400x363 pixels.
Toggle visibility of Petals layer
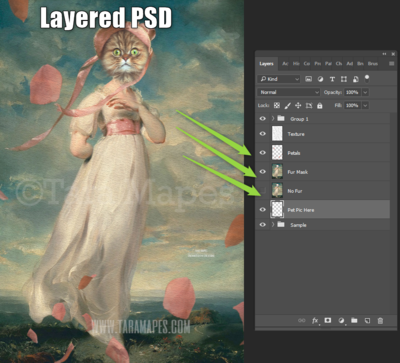263,153
